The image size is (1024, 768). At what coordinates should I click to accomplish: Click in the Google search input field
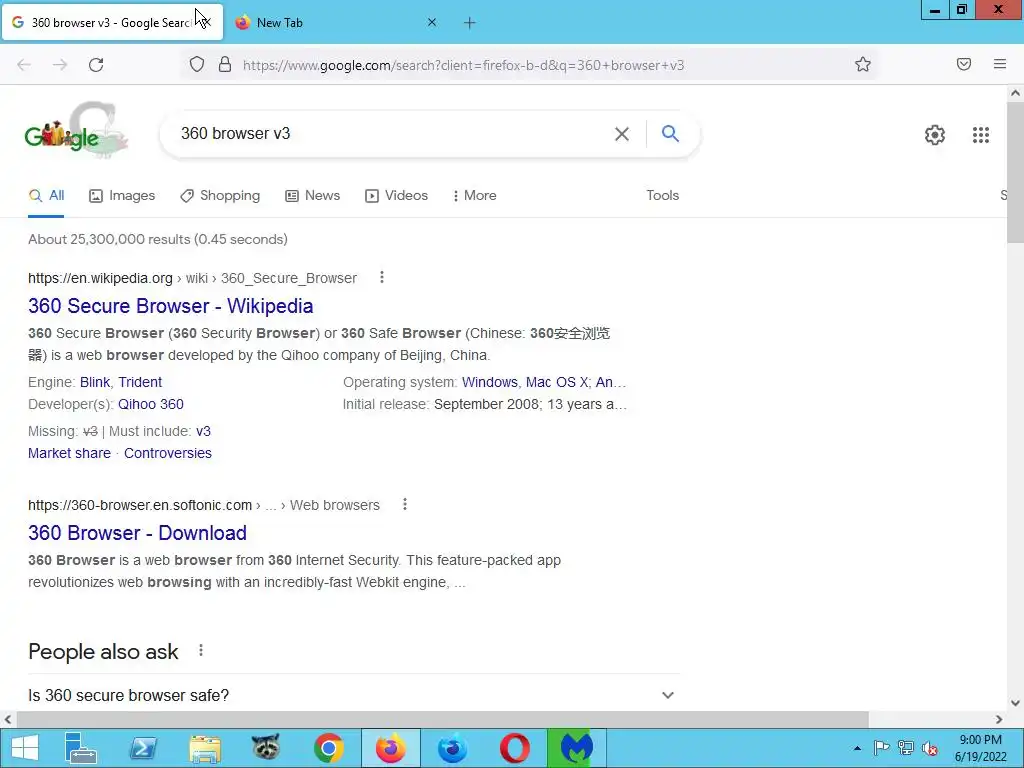[x=392, y=133]
